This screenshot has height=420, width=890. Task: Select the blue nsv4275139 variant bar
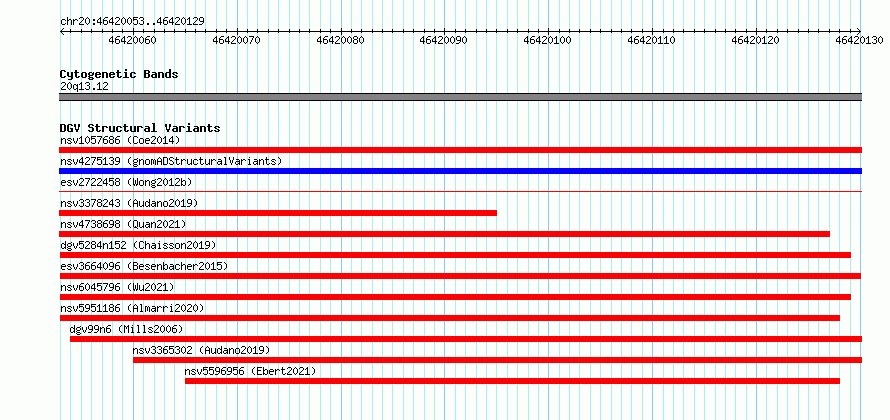click(x=461, y=171)
